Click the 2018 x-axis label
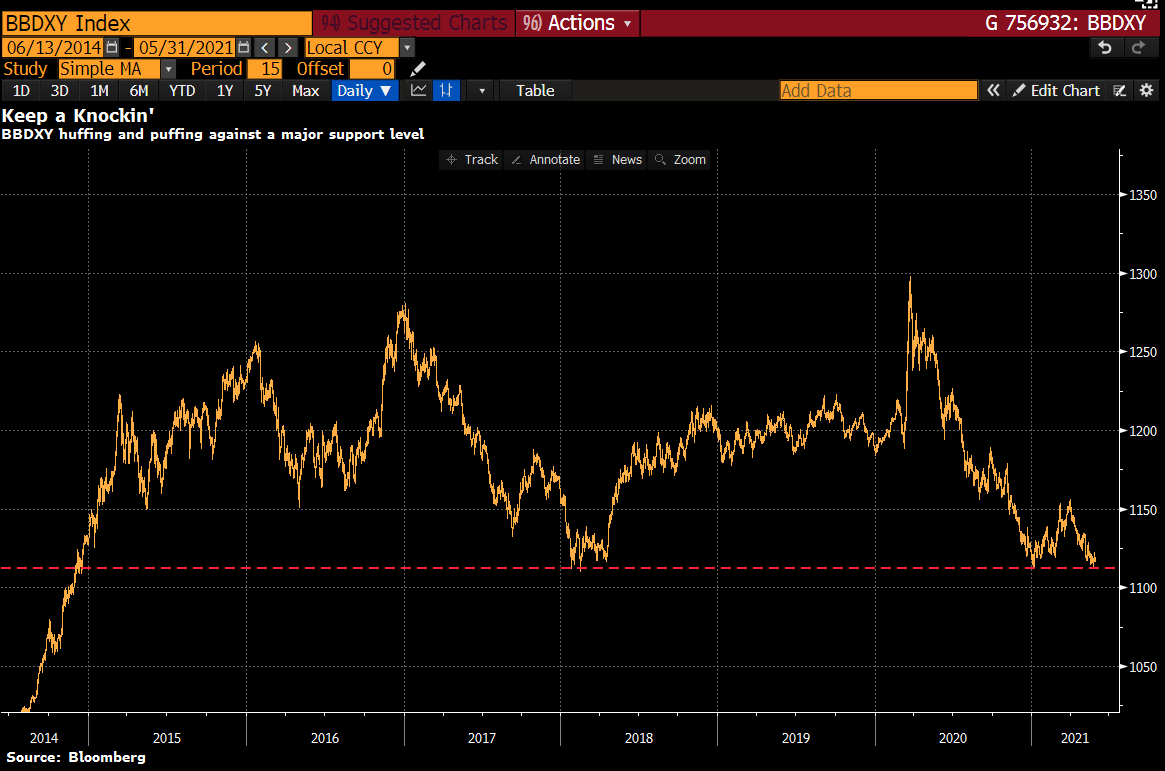The image size is (1165, 771). [x=639, y=738]
